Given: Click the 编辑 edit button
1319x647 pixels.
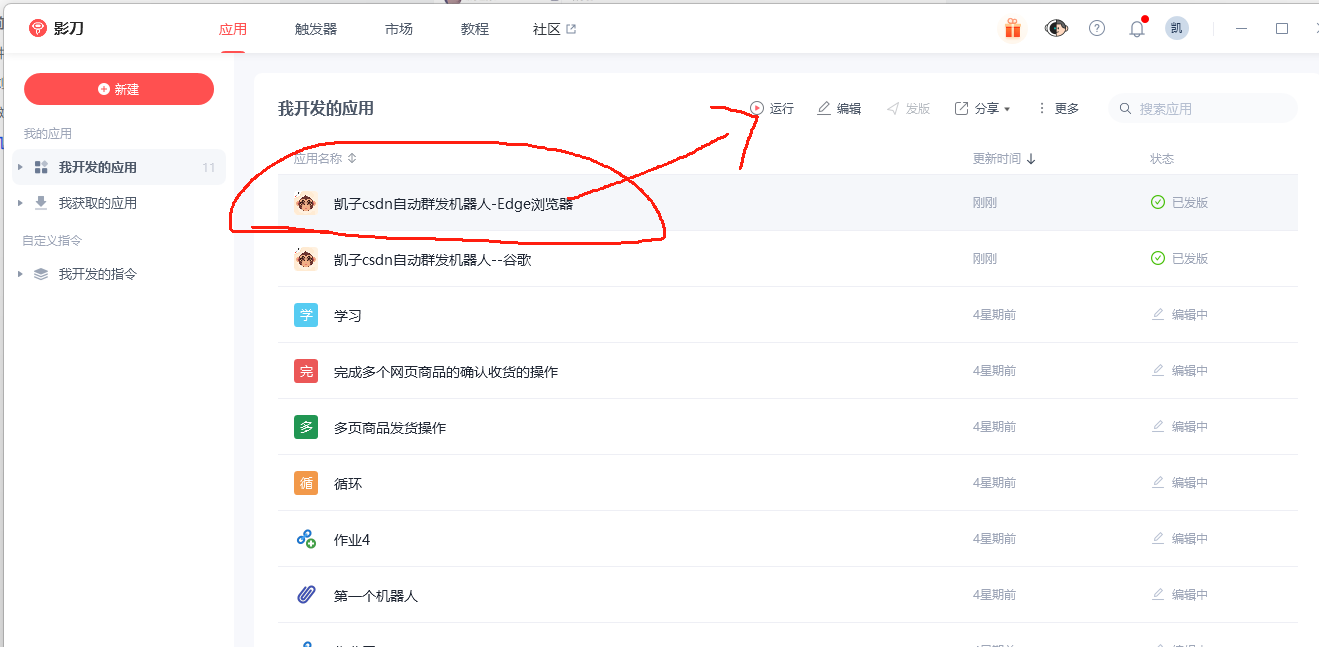Looking at the screenshot, I should (839, 108).
